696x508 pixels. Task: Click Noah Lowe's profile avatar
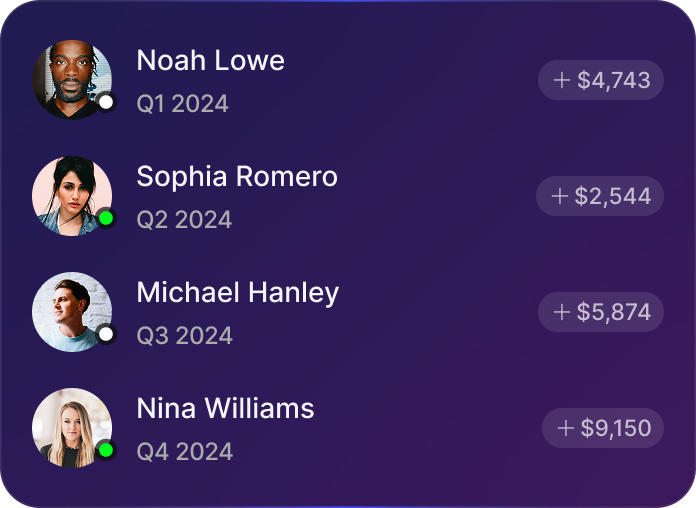[x=70, y=80]
